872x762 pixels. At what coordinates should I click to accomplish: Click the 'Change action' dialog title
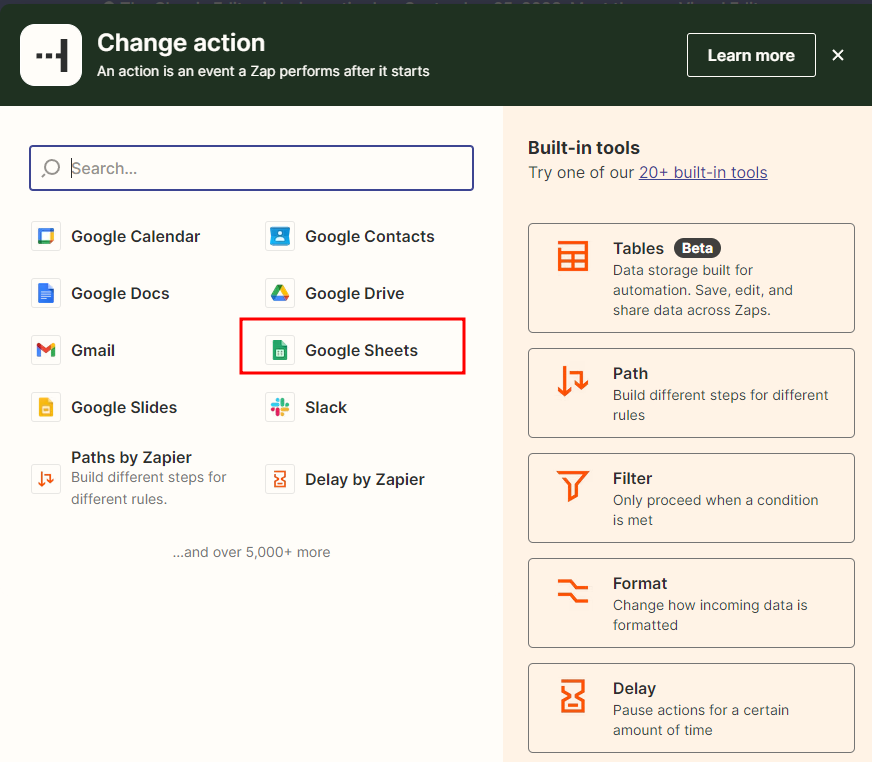[181, 43]
